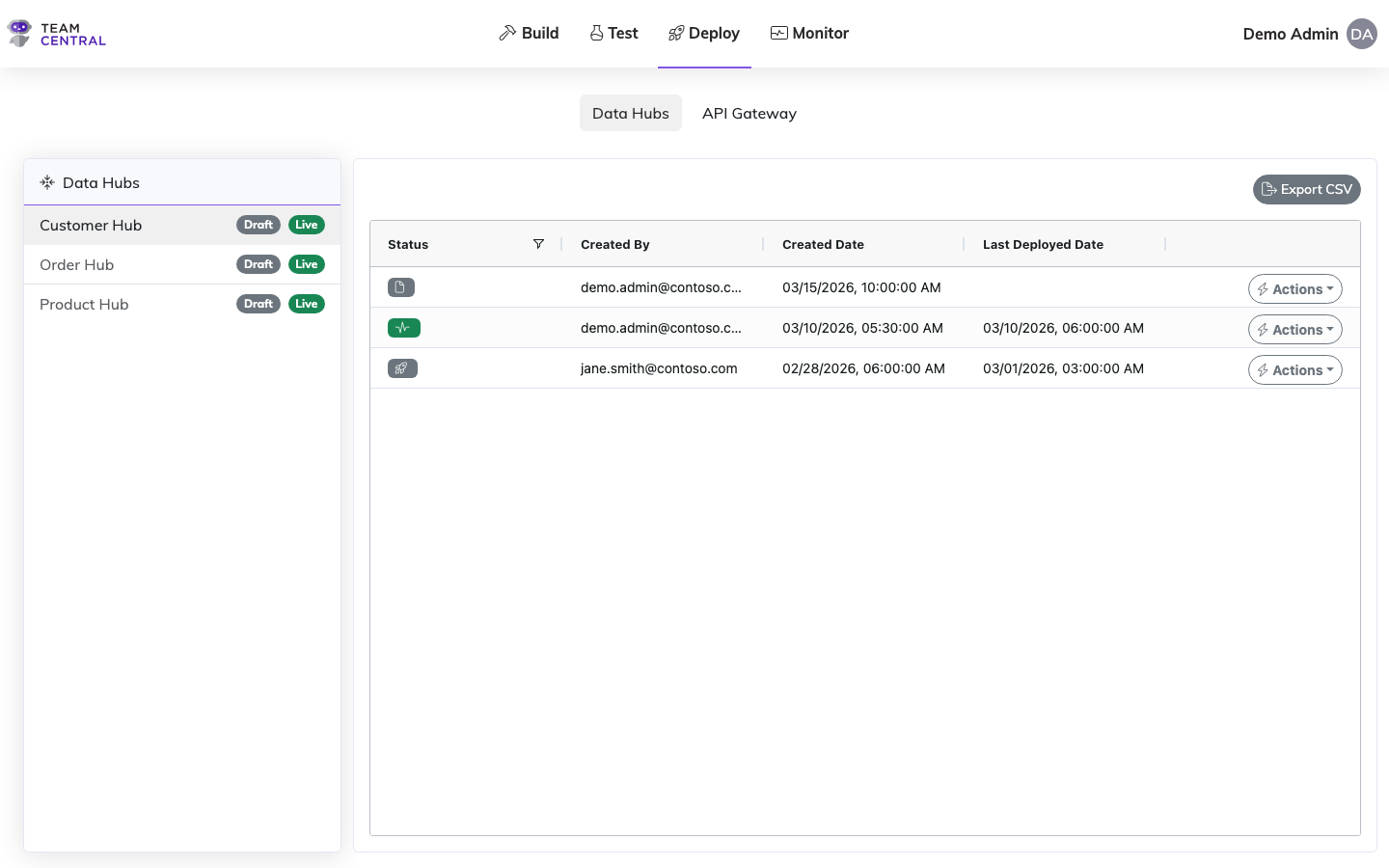Click the Deploy rocket icon

[x=676, y=32]
